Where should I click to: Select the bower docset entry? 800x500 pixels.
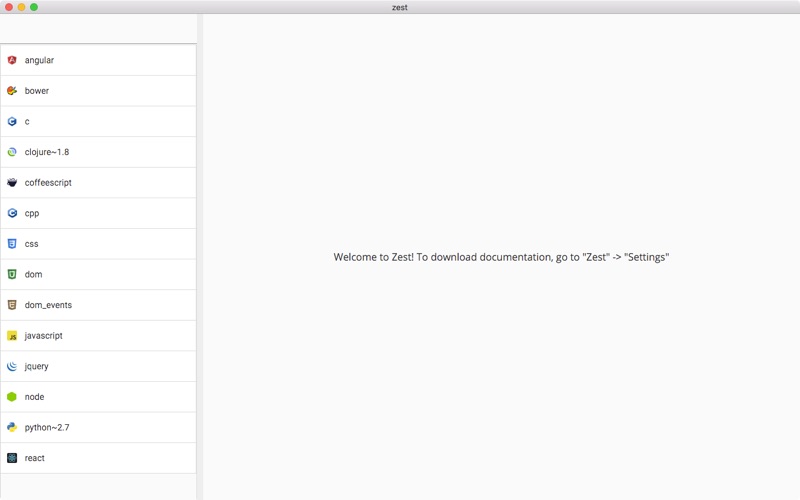(98, 91)
